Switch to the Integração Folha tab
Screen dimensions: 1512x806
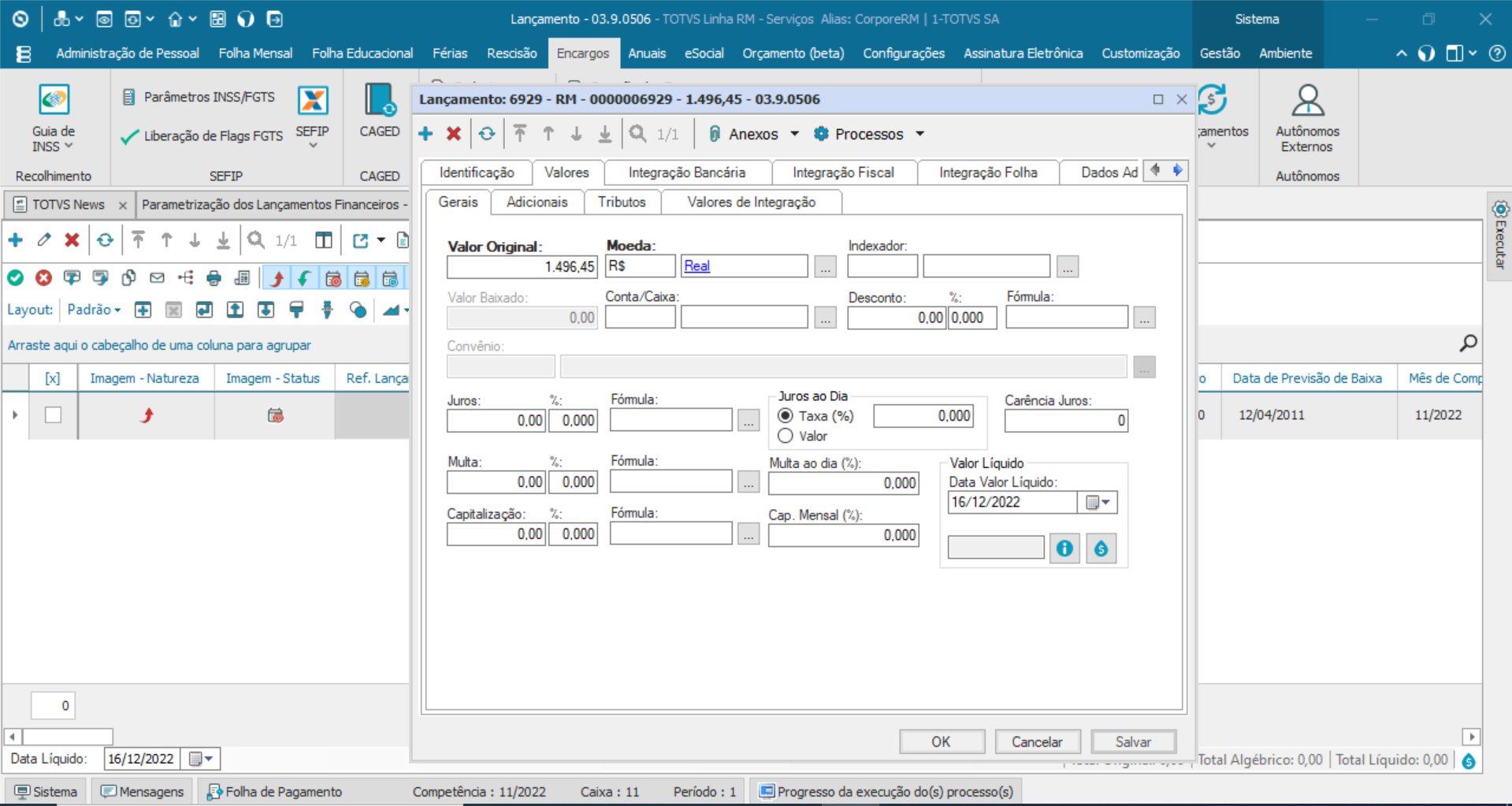(x=988, y=173)
